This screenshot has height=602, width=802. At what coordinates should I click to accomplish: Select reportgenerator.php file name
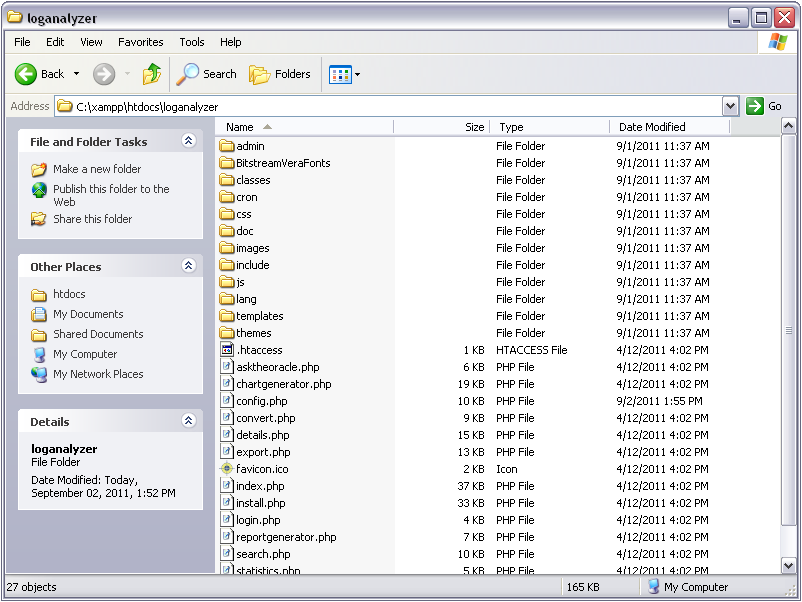(286, 537)
